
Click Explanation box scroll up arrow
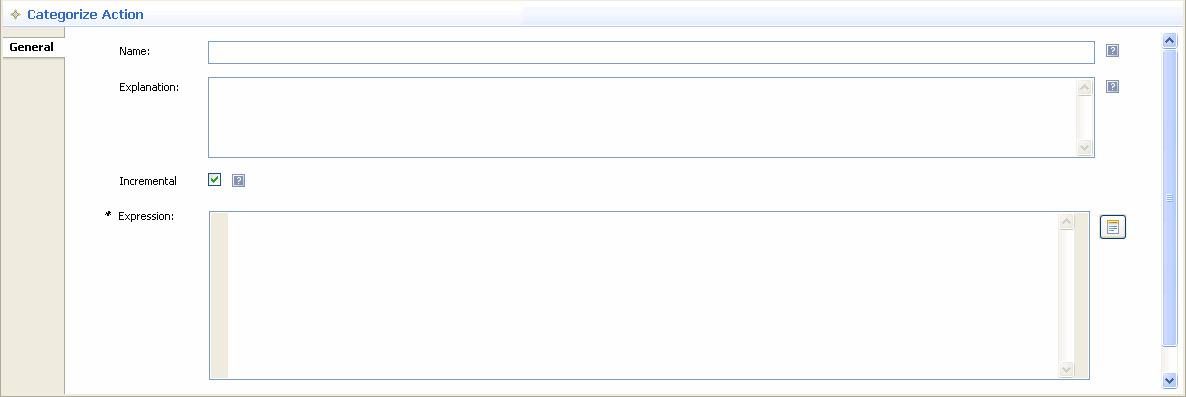coord(1085,88)
